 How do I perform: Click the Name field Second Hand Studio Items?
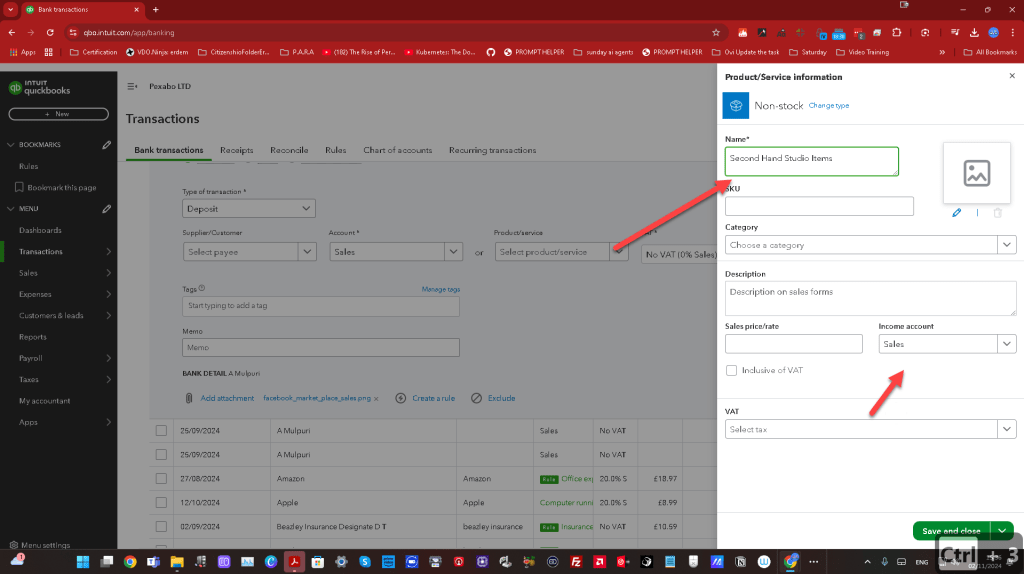812,161
